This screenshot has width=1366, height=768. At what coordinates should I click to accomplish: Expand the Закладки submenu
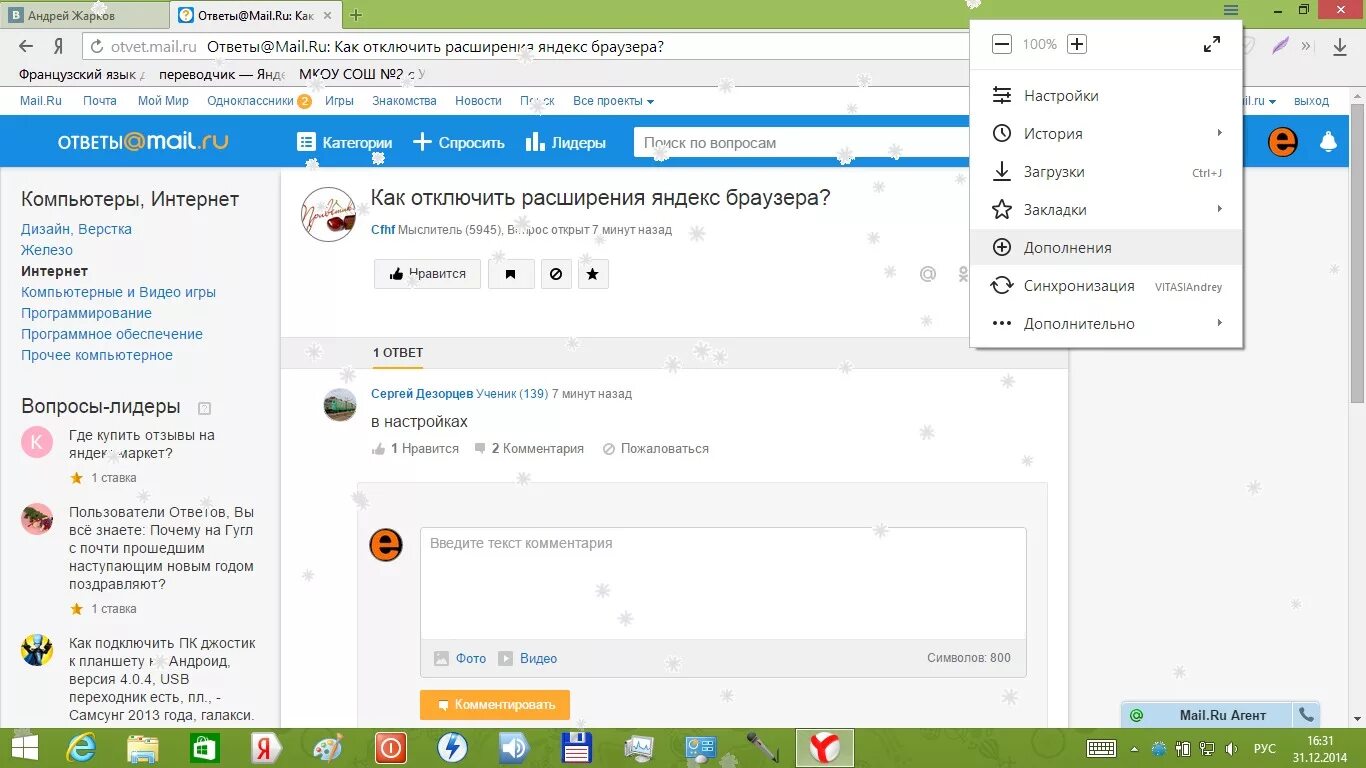click(x=1106, y=210)
